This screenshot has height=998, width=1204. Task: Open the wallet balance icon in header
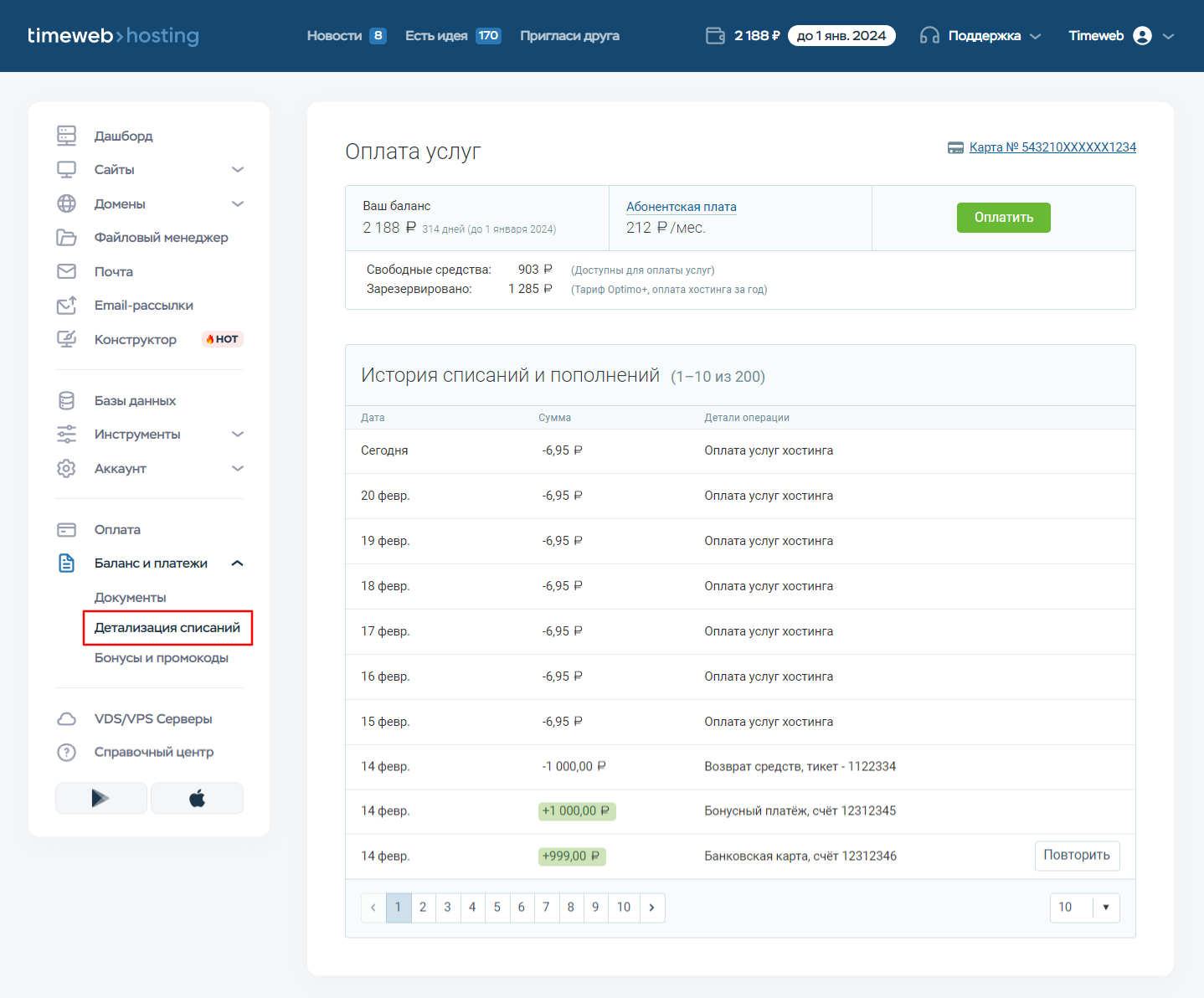click(x=715, y=36)
